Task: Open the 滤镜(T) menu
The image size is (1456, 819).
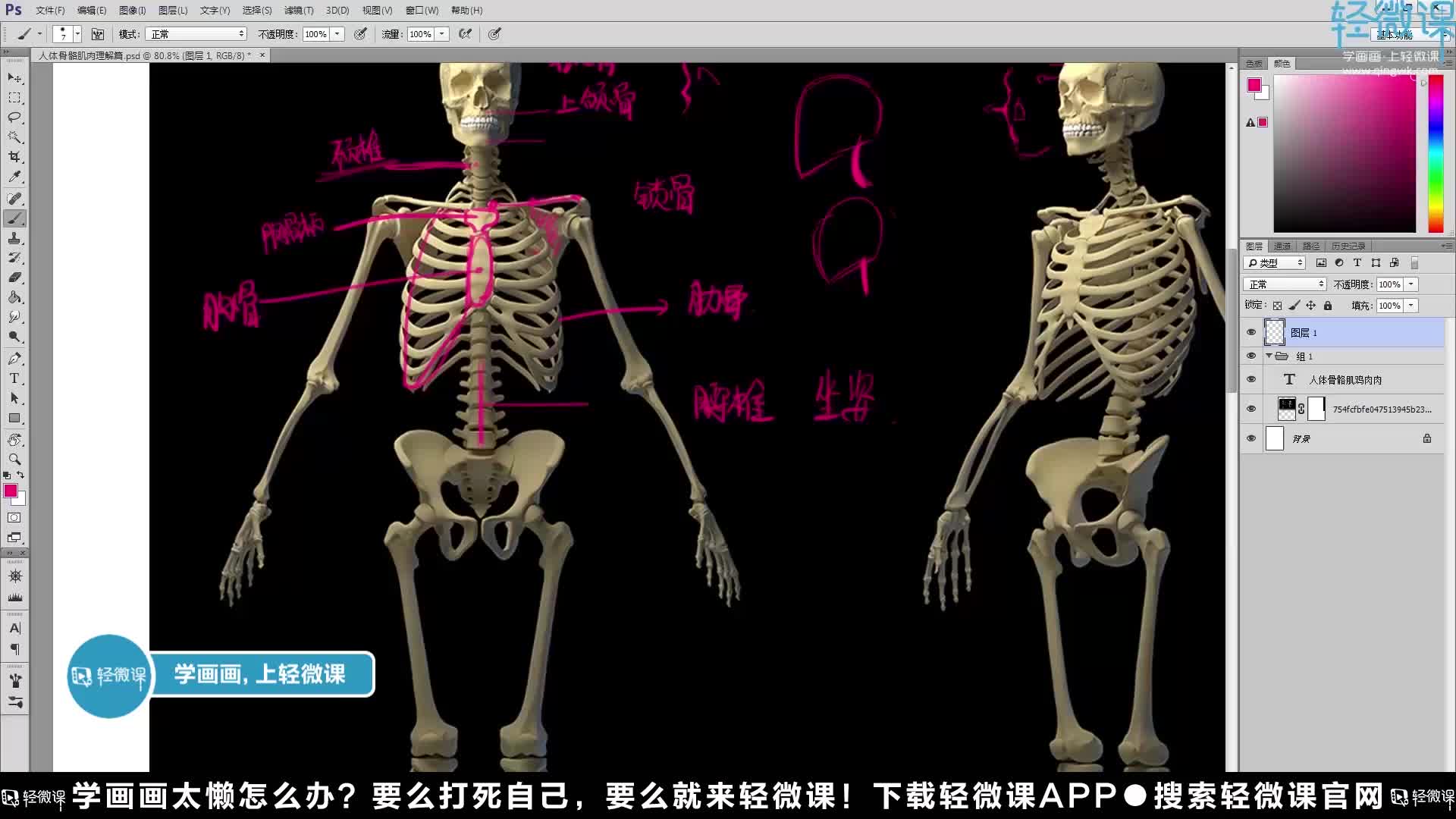Action: pos(299,11)
